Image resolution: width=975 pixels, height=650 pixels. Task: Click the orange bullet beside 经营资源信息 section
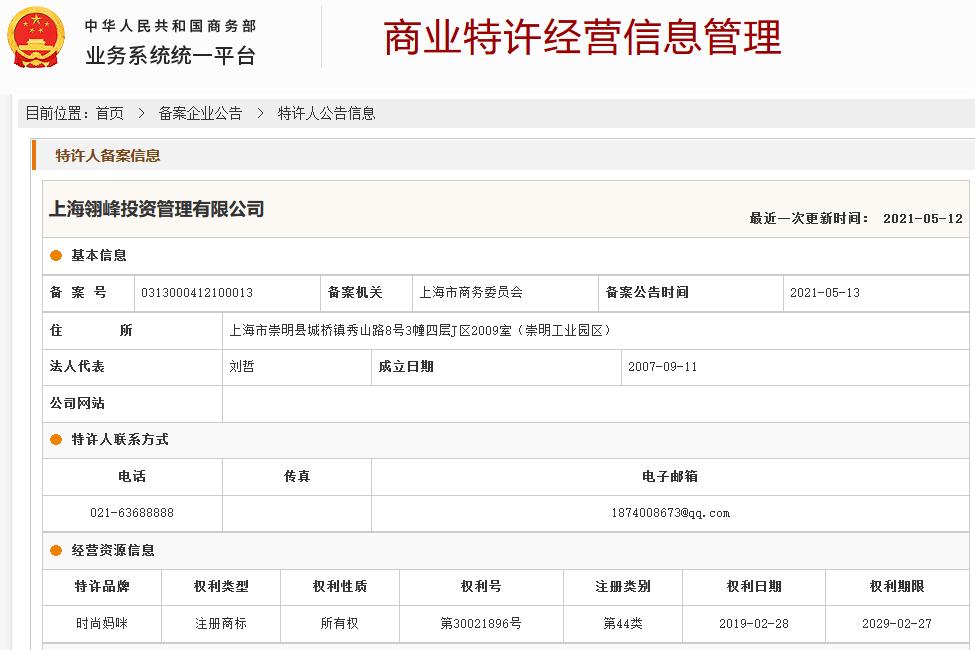click(57, 550)
